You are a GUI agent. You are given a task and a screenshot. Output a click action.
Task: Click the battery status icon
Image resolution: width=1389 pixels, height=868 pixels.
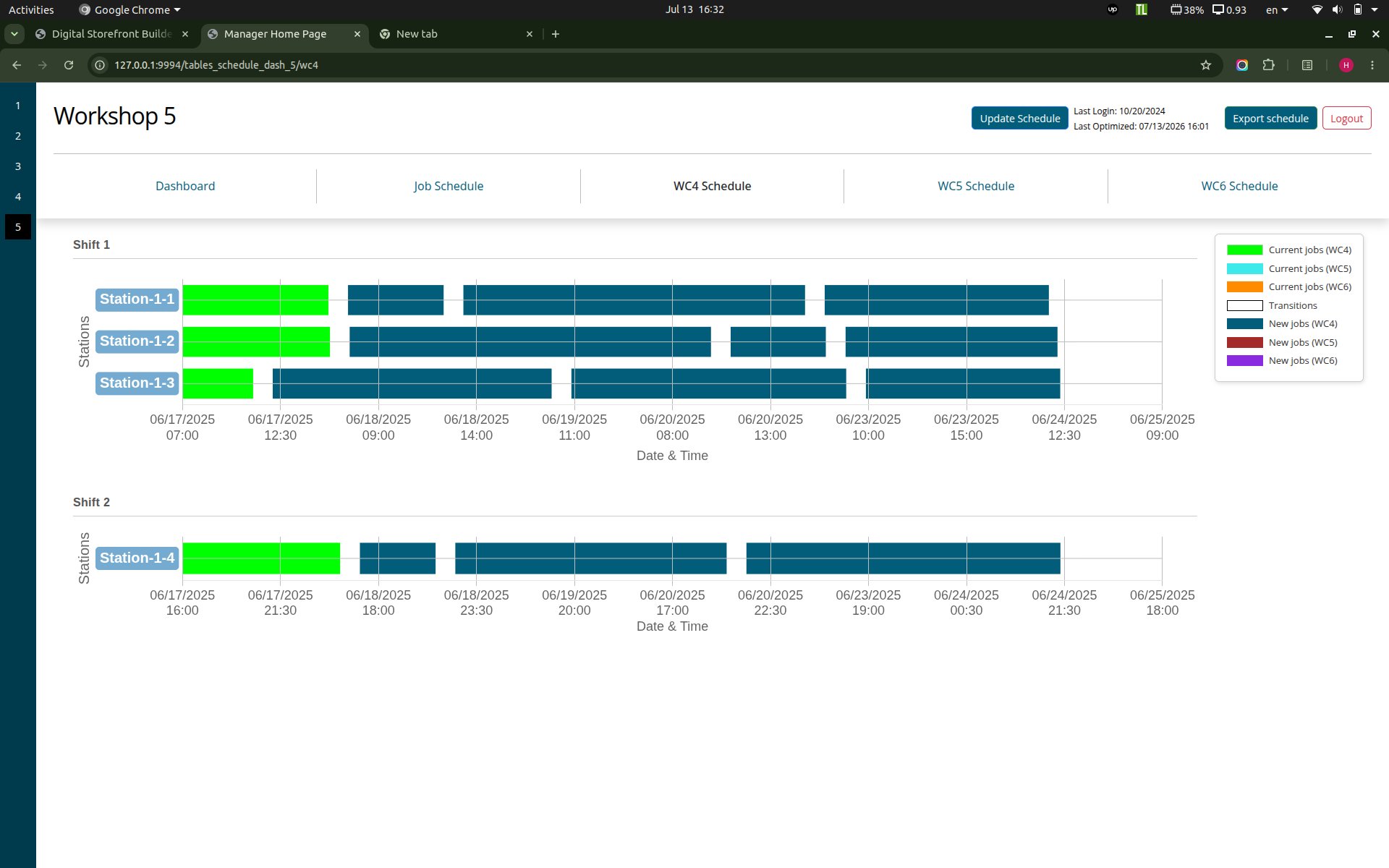[x=1358, y=10]
